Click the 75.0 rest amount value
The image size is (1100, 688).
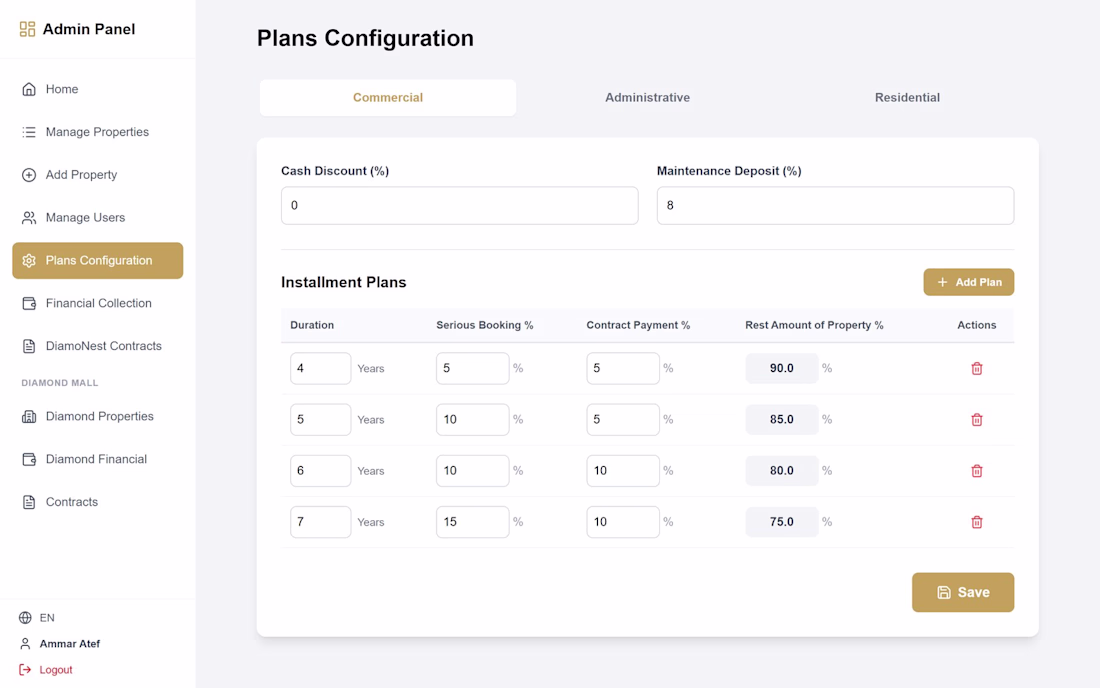pos(782,522)
